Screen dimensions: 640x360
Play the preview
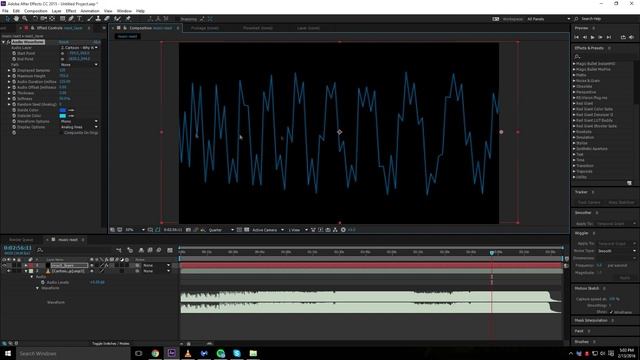coord(593,37)
